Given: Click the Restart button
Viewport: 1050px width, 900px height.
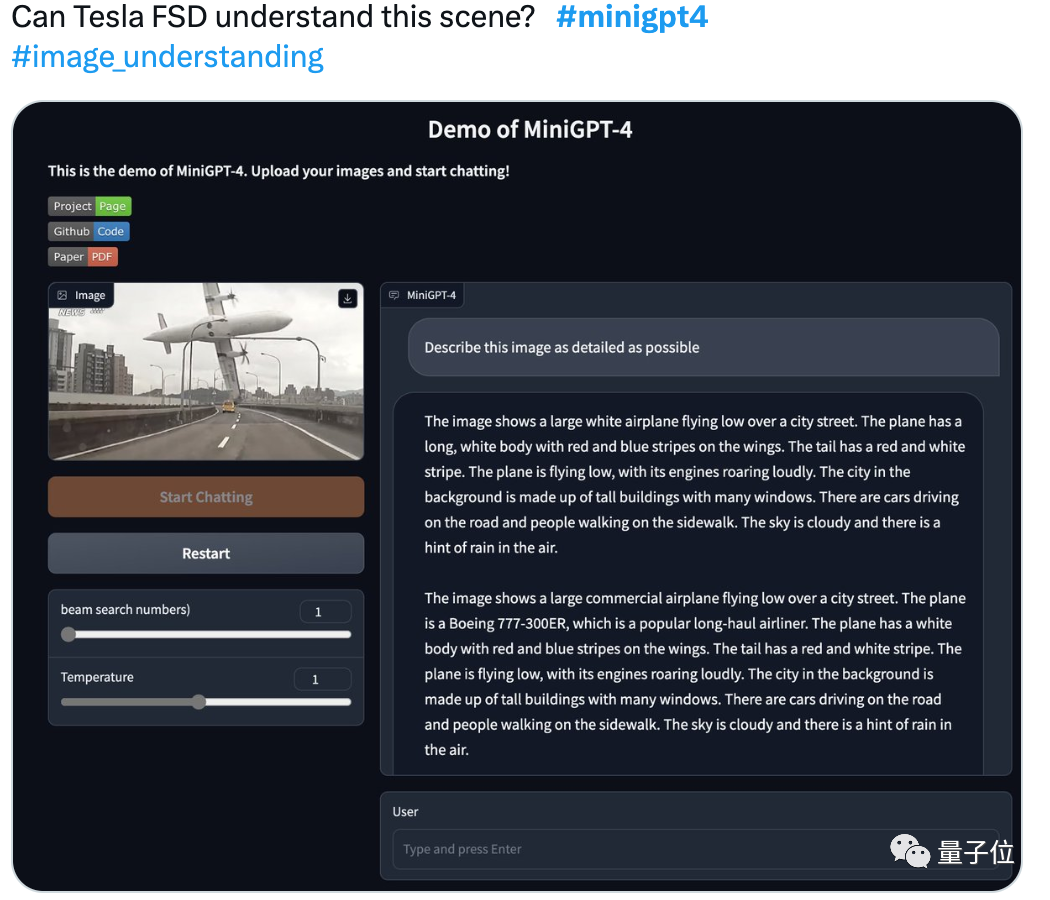Looking at the screenshot, I should point(206,554).
